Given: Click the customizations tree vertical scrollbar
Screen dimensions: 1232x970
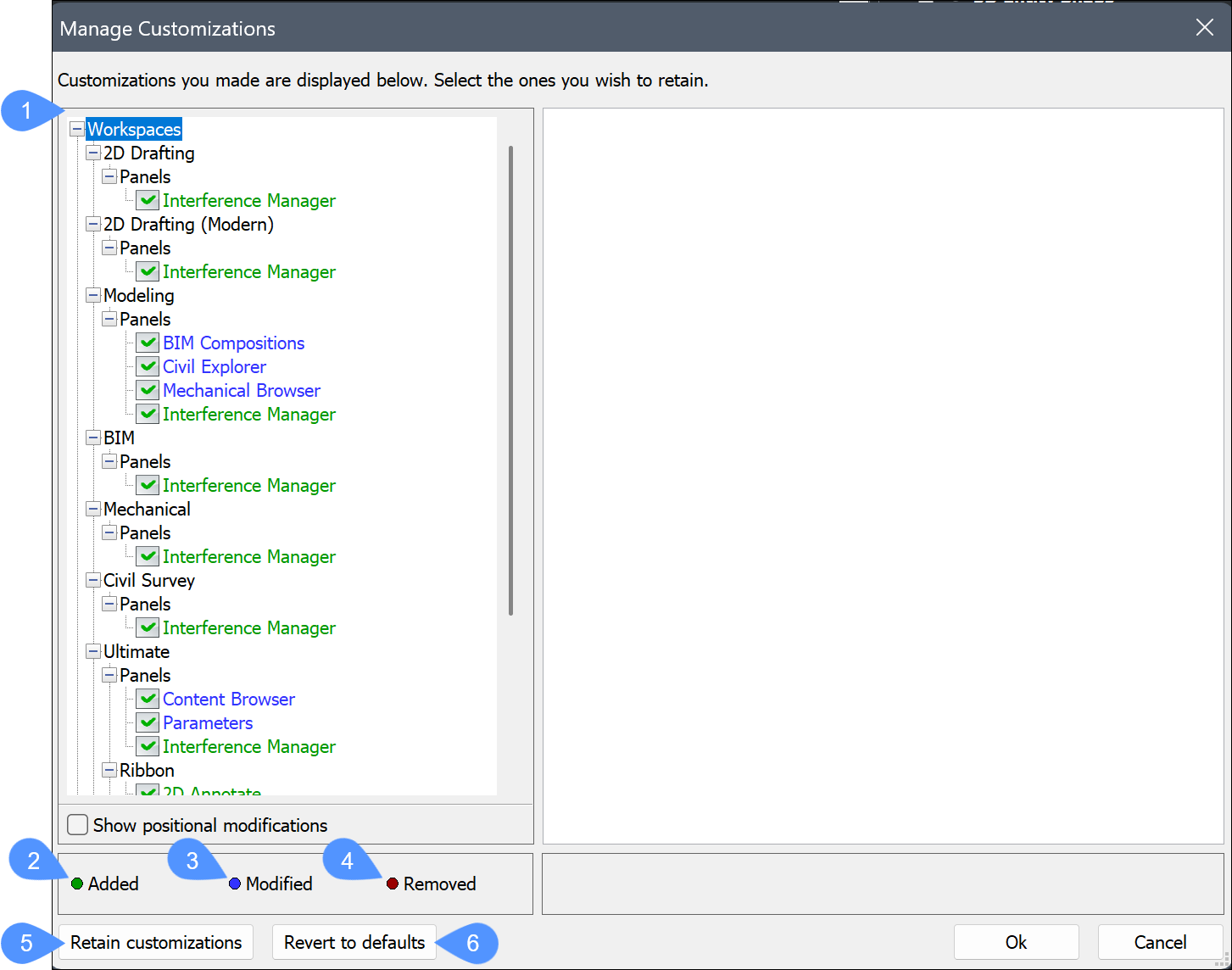Looking at the screenshot, I should coord(510,380).
